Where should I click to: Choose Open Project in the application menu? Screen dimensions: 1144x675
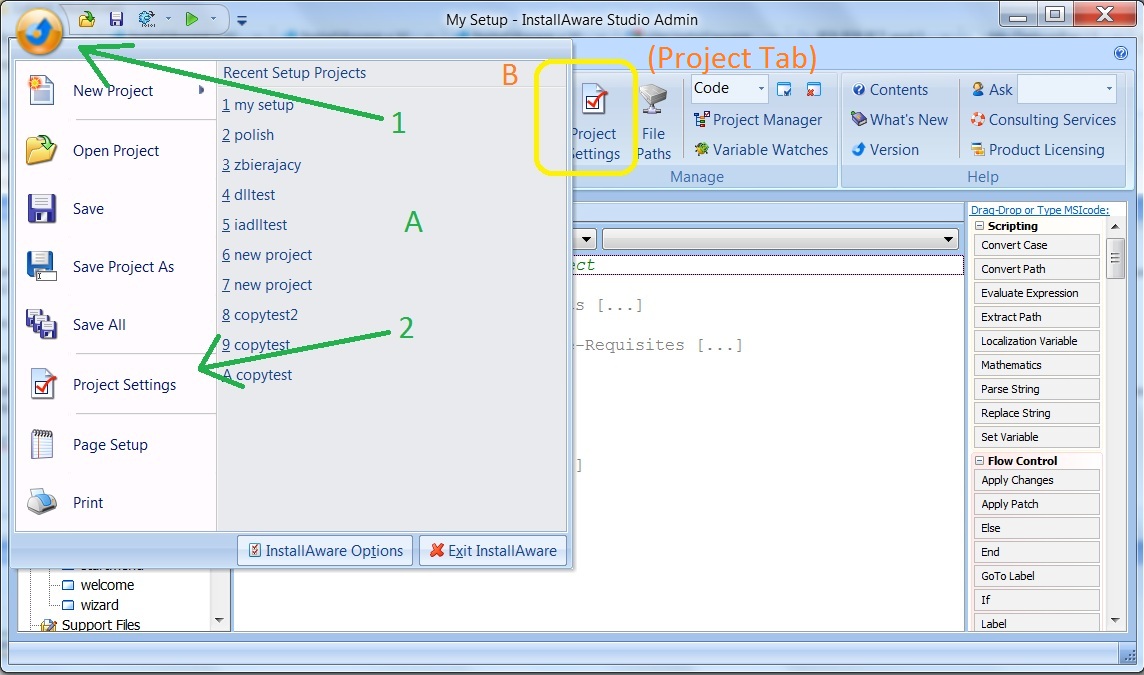(x=117, y=150)
